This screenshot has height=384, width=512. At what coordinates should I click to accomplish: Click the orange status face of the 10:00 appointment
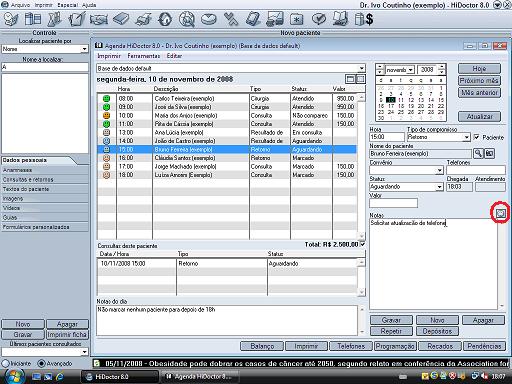(x=106, y=116)
